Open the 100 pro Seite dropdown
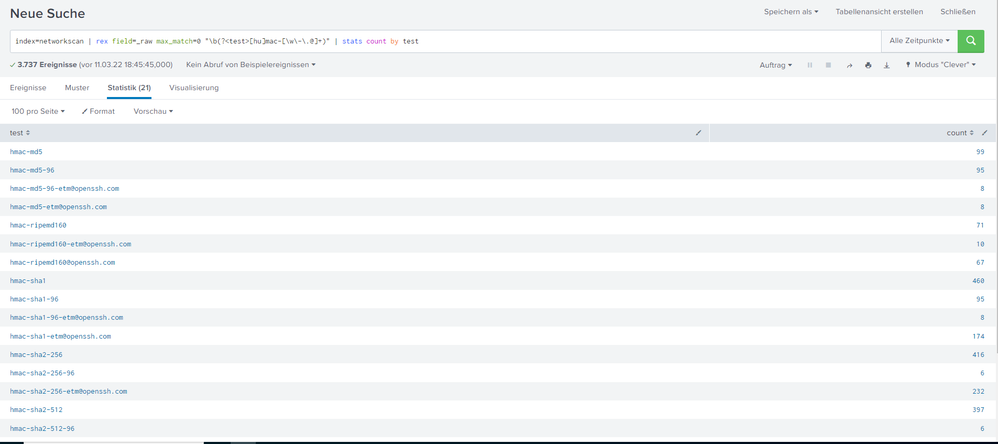 coord(38,111)
